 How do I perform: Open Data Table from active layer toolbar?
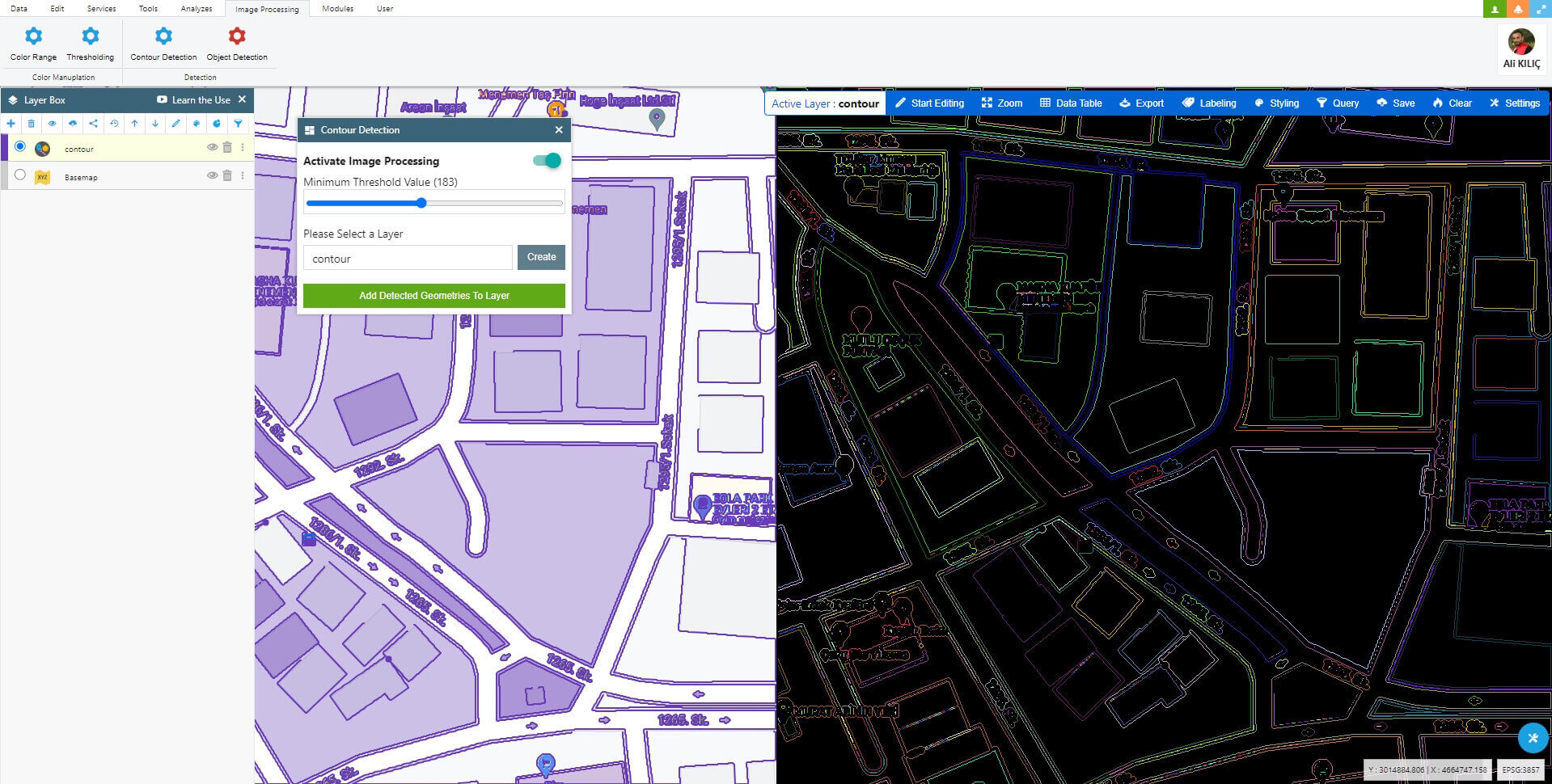click(1071, 103)
